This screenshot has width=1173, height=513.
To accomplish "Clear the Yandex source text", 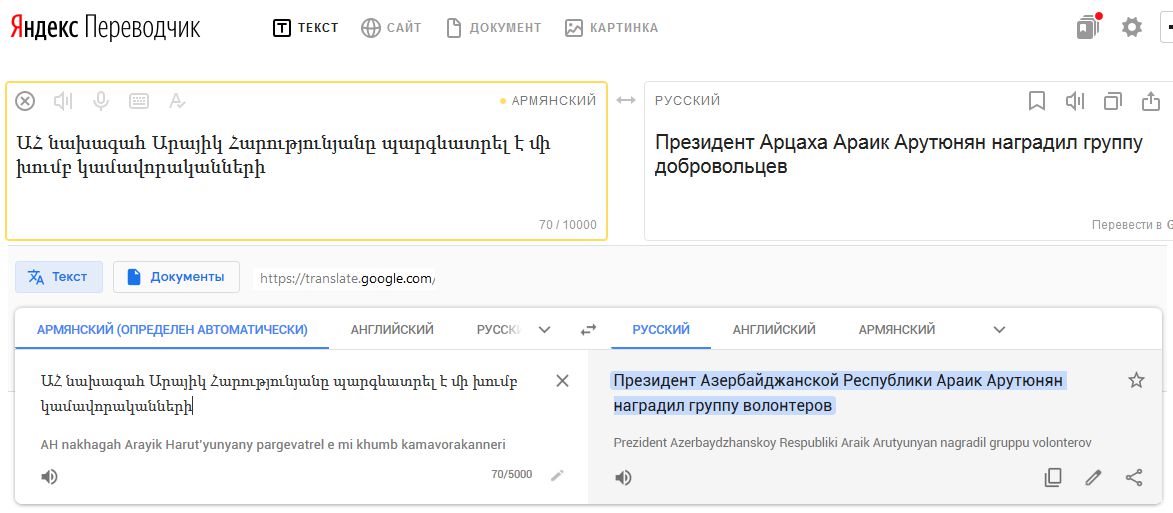I will coord(25,100).
